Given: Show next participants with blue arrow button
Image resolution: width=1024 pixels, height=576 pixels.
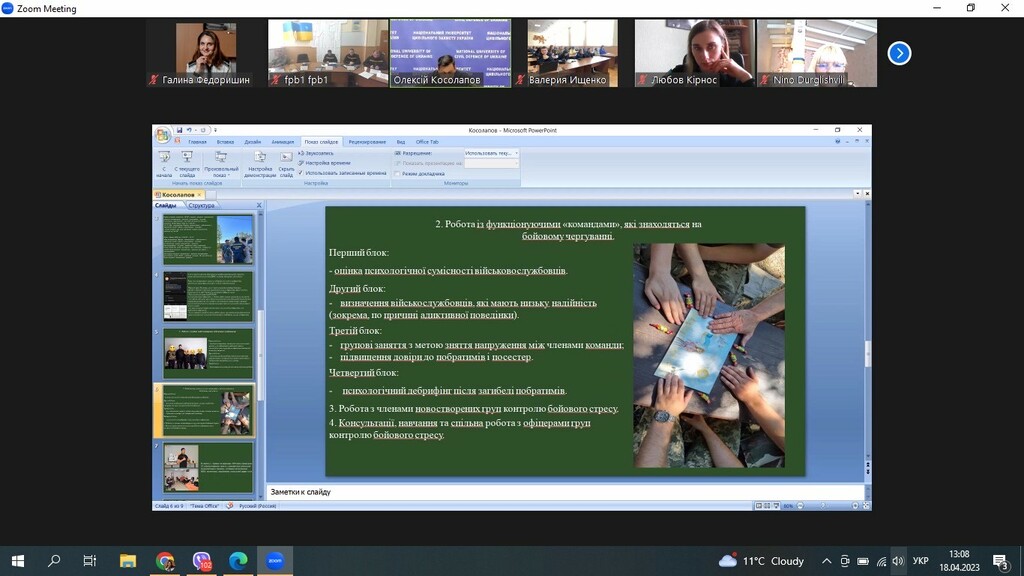Looking at the screenshot, I should pos(899,53).
